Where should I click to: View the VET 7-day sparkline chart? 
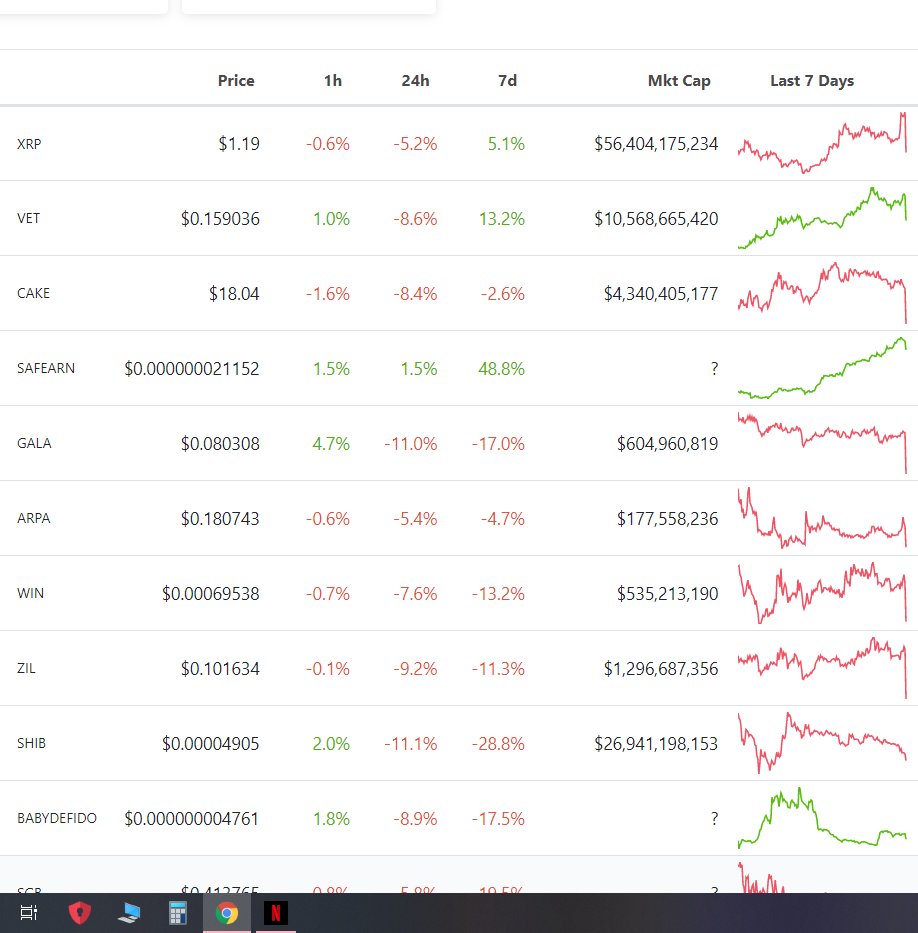pos(822,218)
